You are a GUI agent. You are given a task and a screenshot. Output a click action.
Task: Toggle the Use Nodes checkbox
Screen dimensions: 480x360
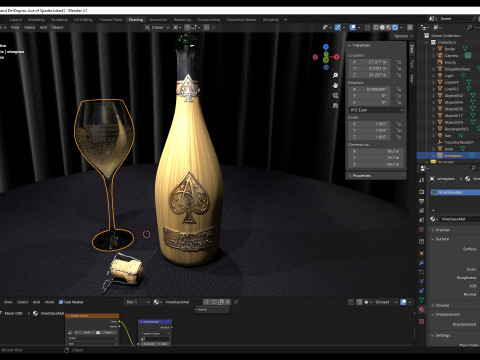pos(61,302)
